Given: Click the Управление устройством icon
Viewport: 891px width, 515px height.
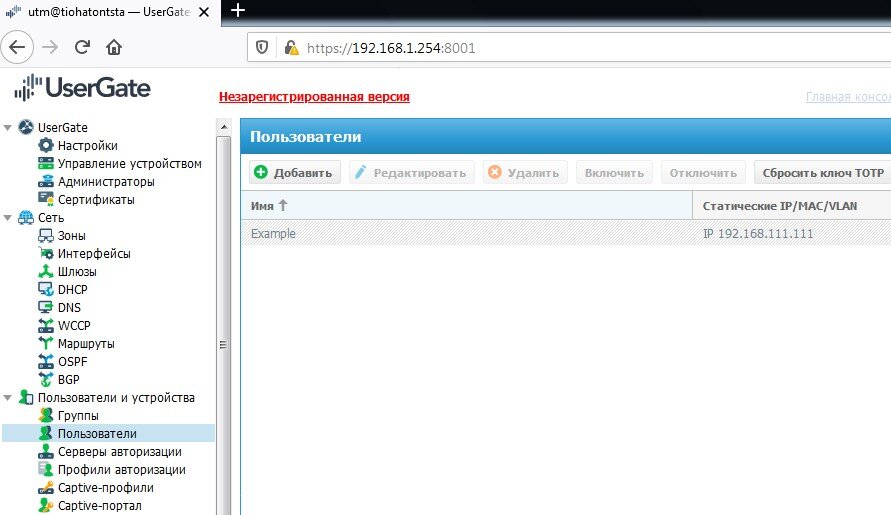Looking at the screenshot, I should tap(45, 164).
